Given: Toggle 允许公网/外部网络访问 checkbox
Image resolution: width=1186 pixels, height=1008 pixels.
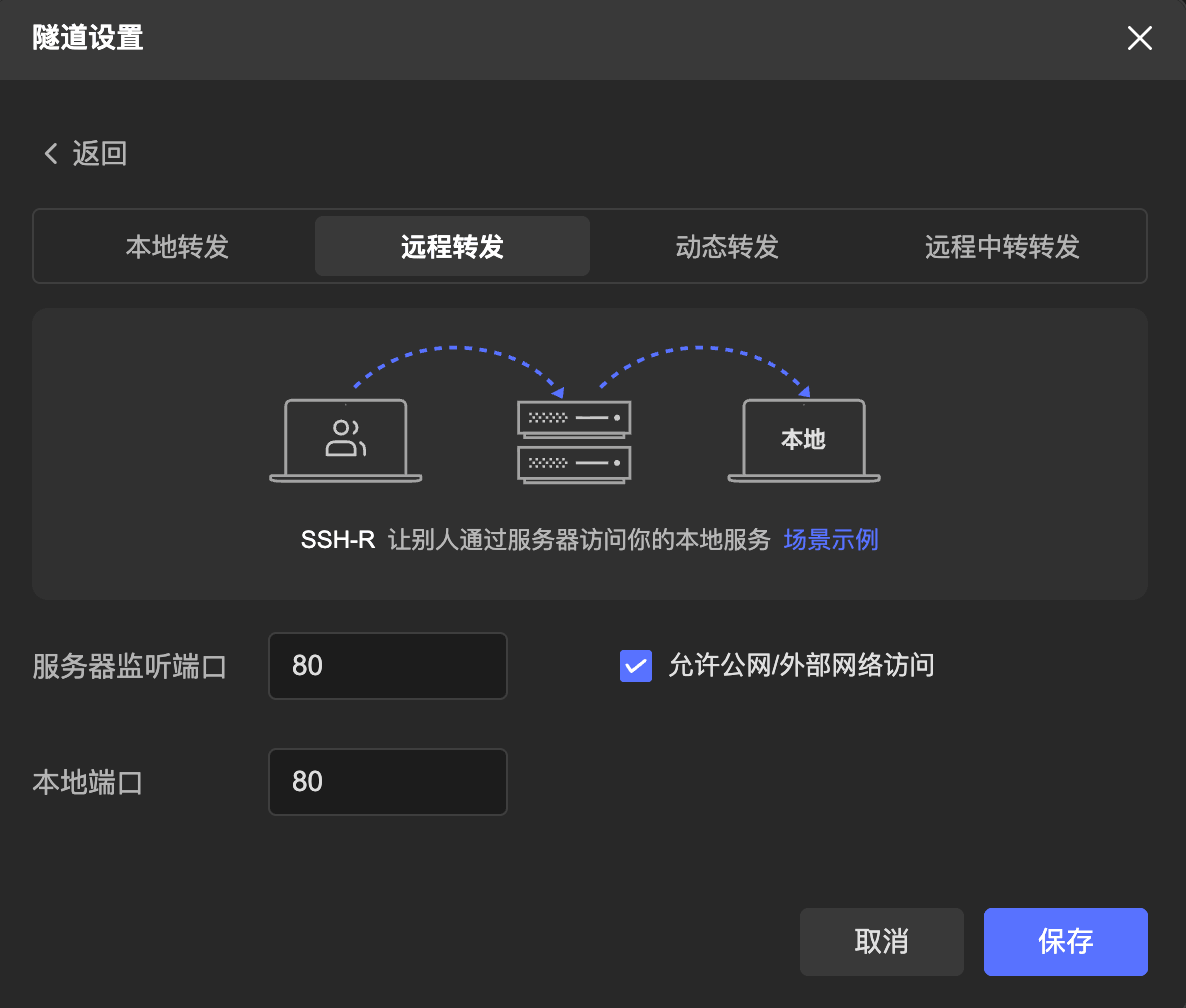Looking at the screenshot, I should (x=635, y=665).
